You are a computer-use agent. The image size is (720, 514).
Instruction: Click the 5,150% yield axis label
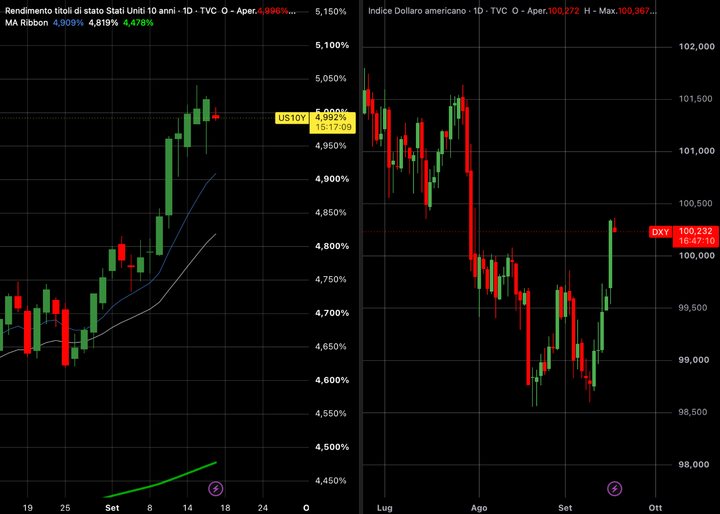pos(331,11)
